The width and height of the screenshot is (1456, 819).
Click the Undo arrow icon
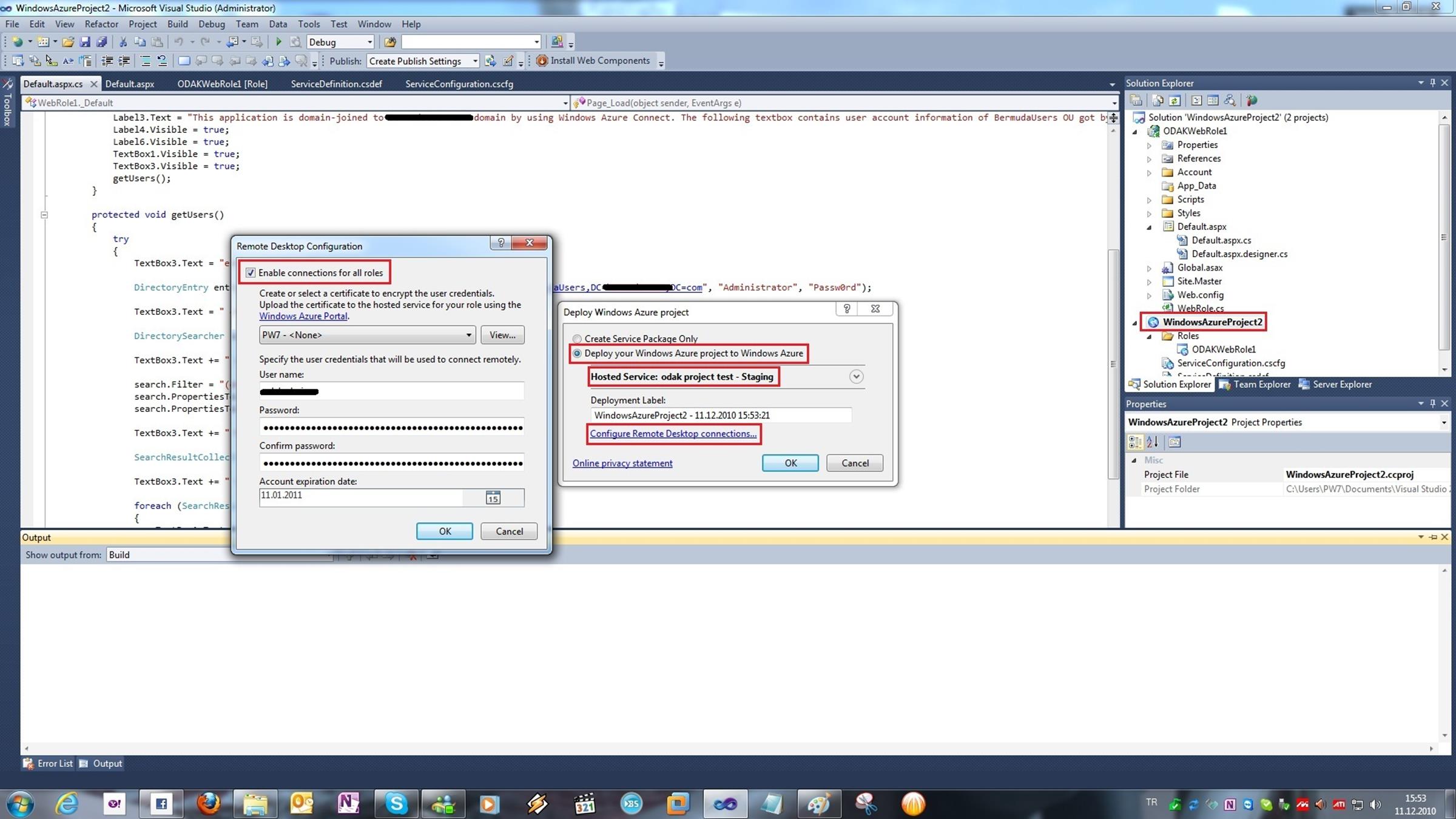point(179,42)
